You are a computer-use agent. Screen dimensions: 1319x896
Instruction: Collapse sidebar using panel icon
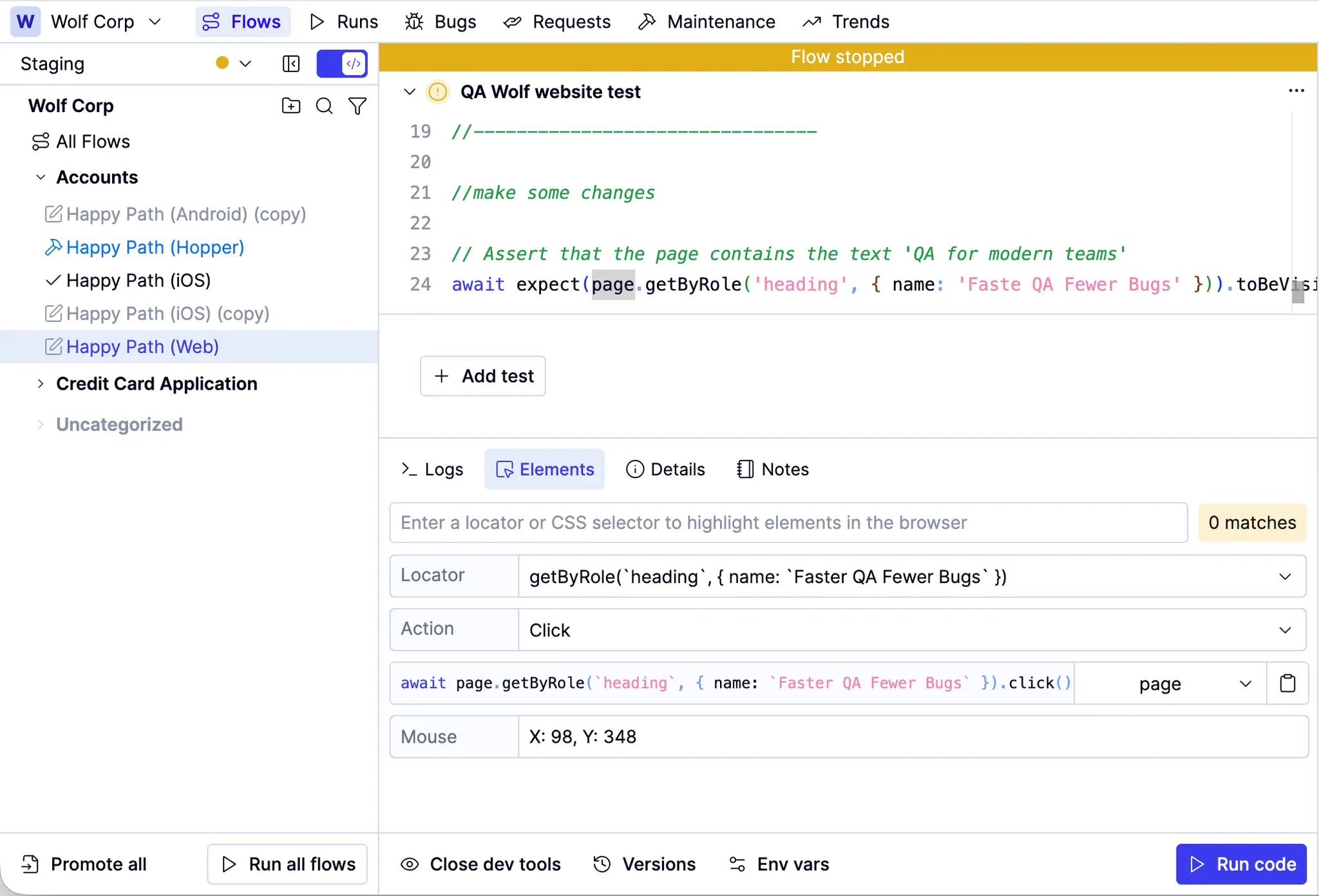291,64
